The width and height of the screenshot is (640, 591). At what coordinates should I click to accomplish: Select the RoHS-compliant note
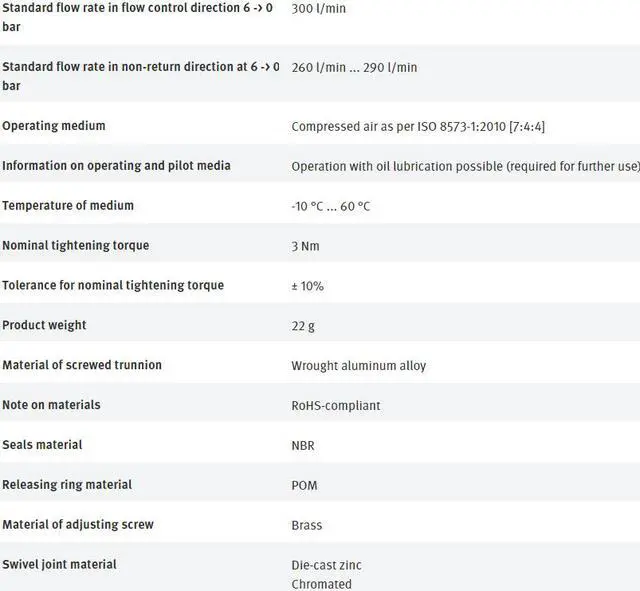(x=335, y=406)
